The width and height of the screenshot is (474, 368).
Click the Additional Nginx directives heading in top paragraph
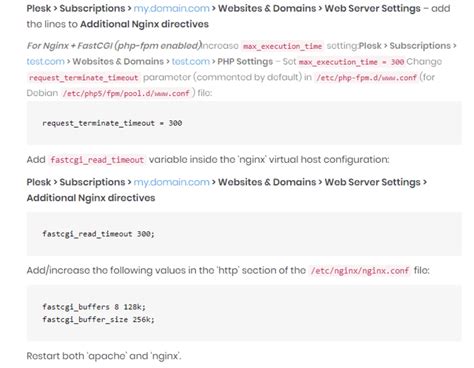click(x=144, y=24)
